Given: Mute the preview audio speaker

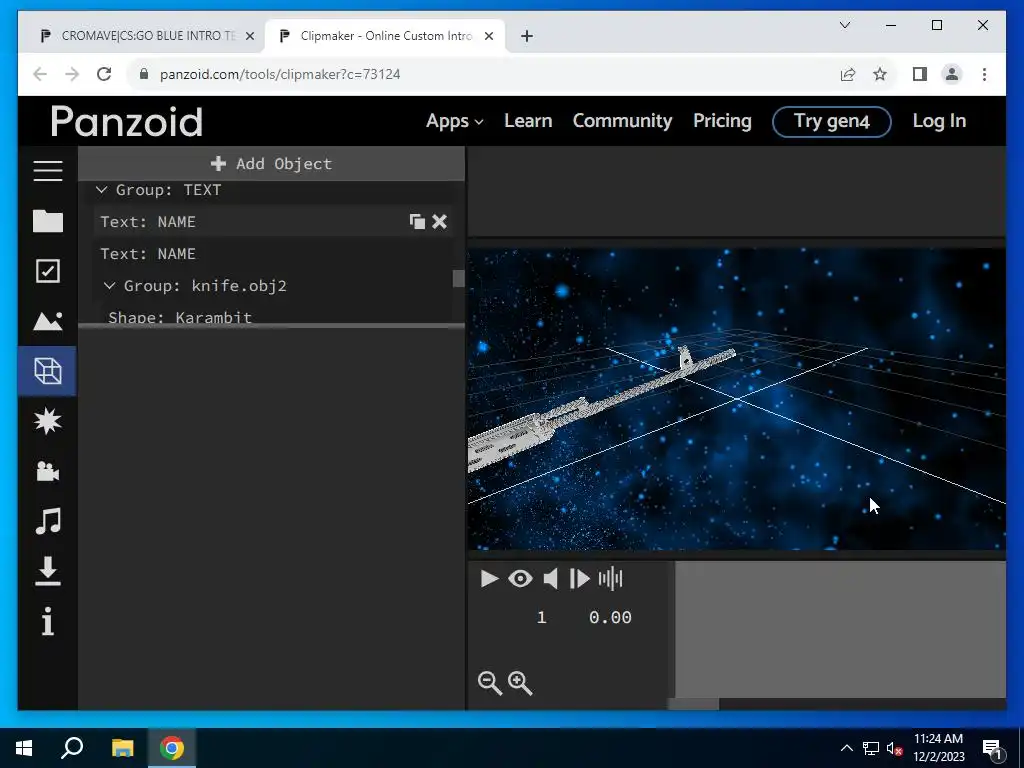Looking at the screenshot, I should 551,579.
